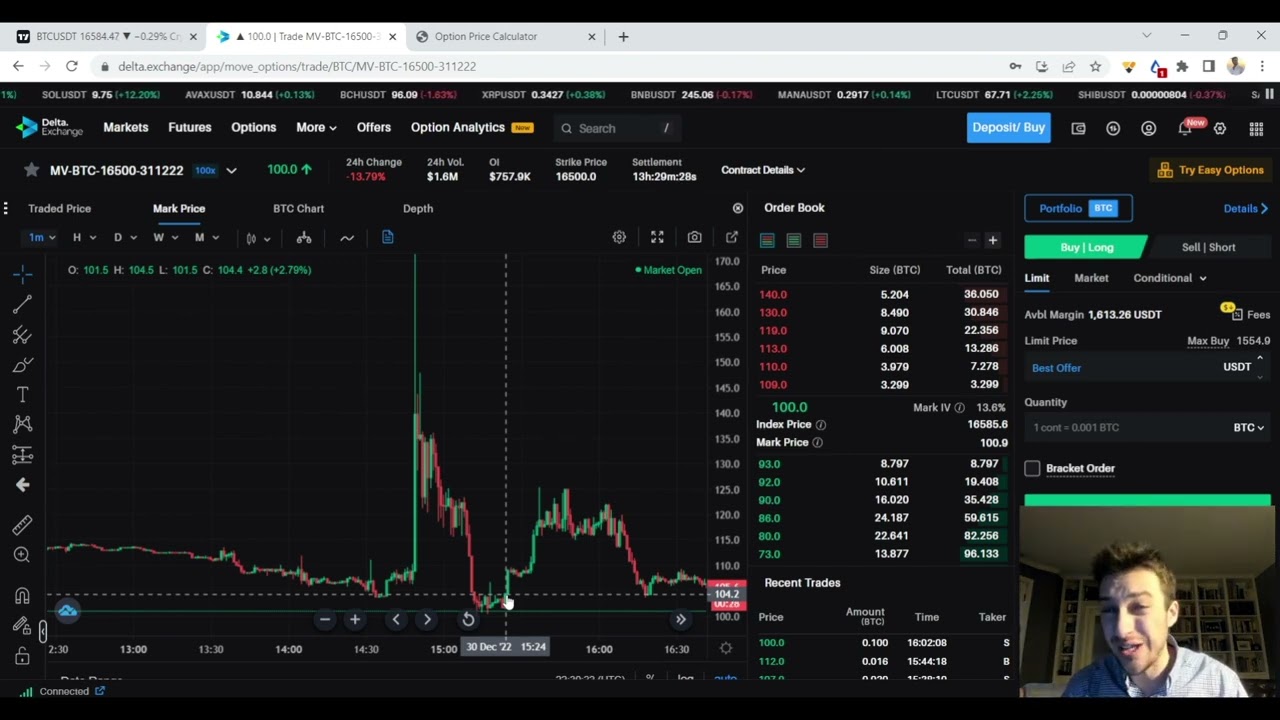Open the compare symbol tool
This screenshot has height=720, width=1280.
point(304,238)
